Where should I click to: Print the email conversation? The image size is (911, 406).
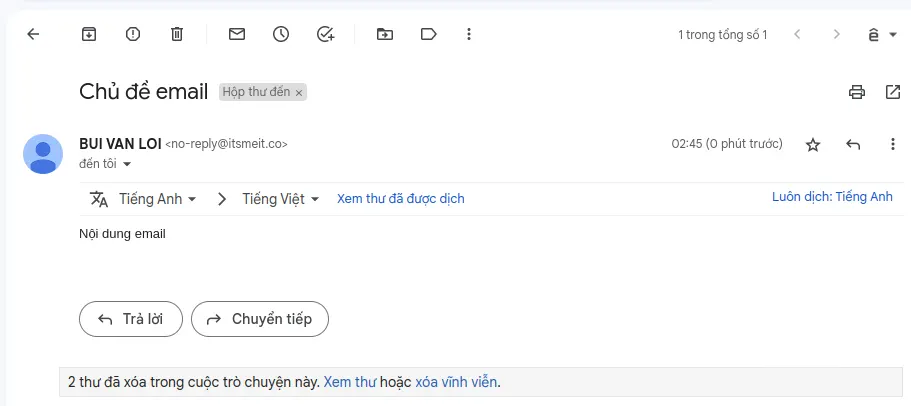point(857,92)
